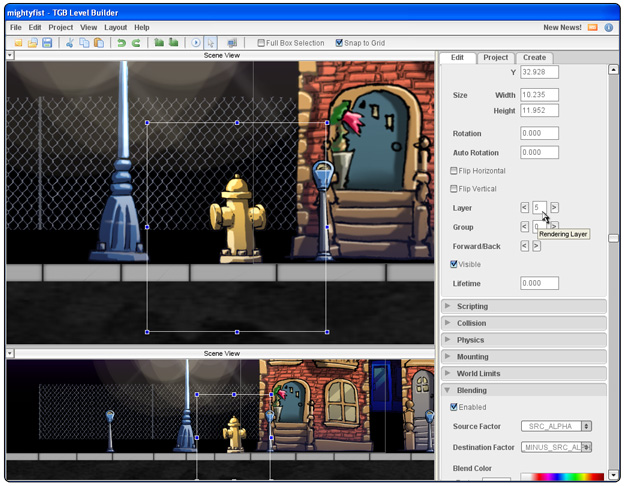The width and height of the screenshot is (625, 486).
Task: Click the Lifetime value field
Action: pos(539,283)
